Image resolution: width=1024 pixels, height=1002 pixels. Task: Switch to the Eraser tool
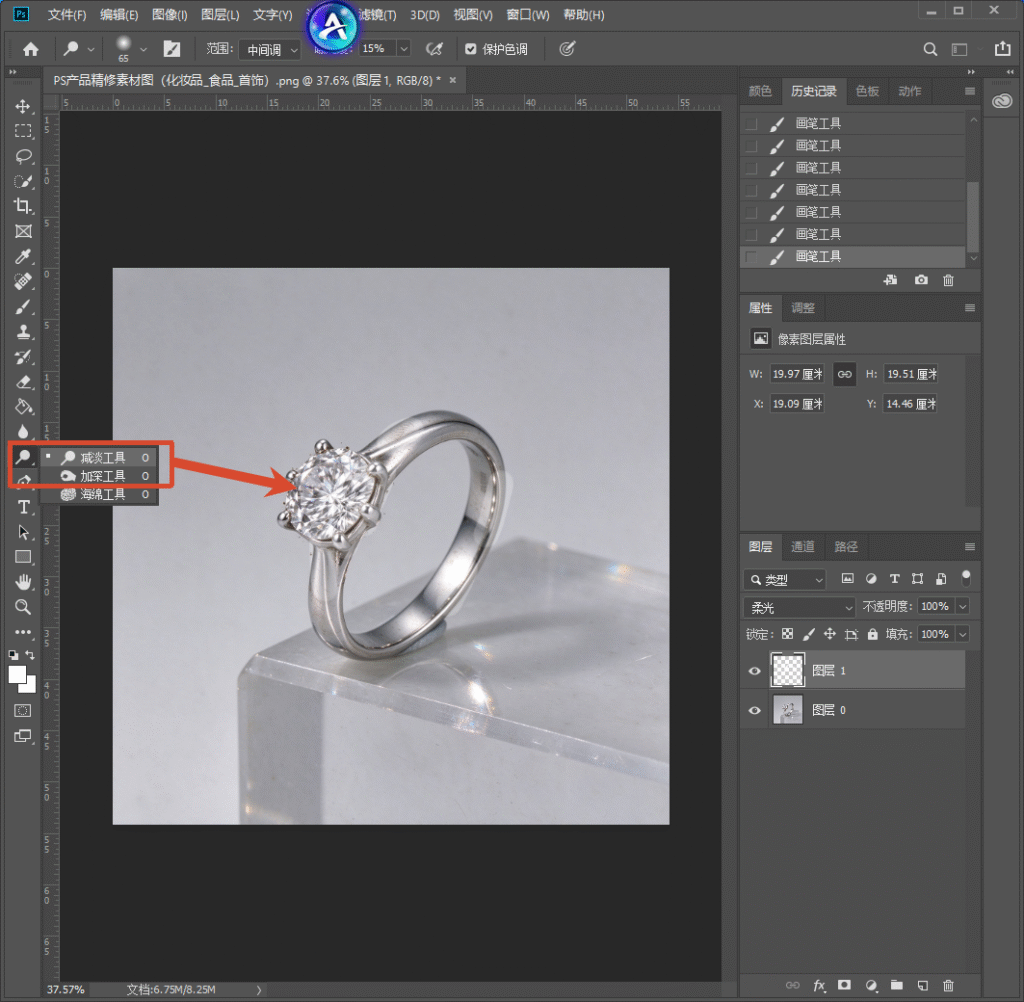[23, 382]
